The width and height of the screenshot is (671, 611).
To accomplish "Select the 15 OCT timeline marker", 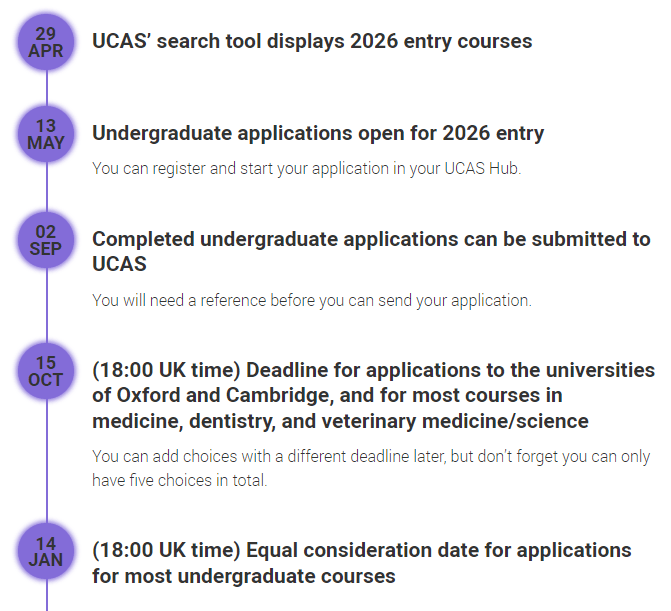I will 46,371.
